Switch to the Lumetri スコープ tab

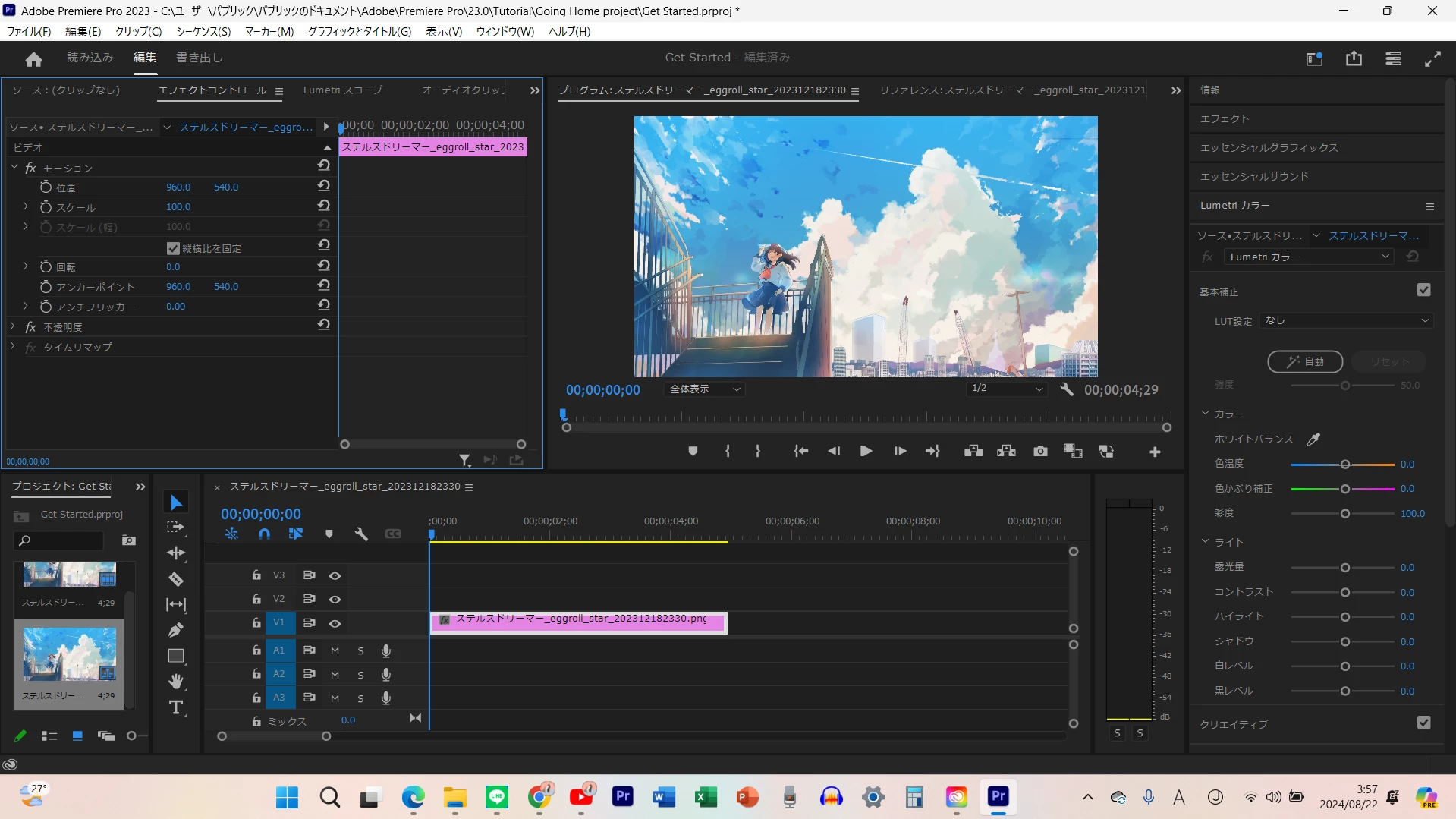(343, 90)
